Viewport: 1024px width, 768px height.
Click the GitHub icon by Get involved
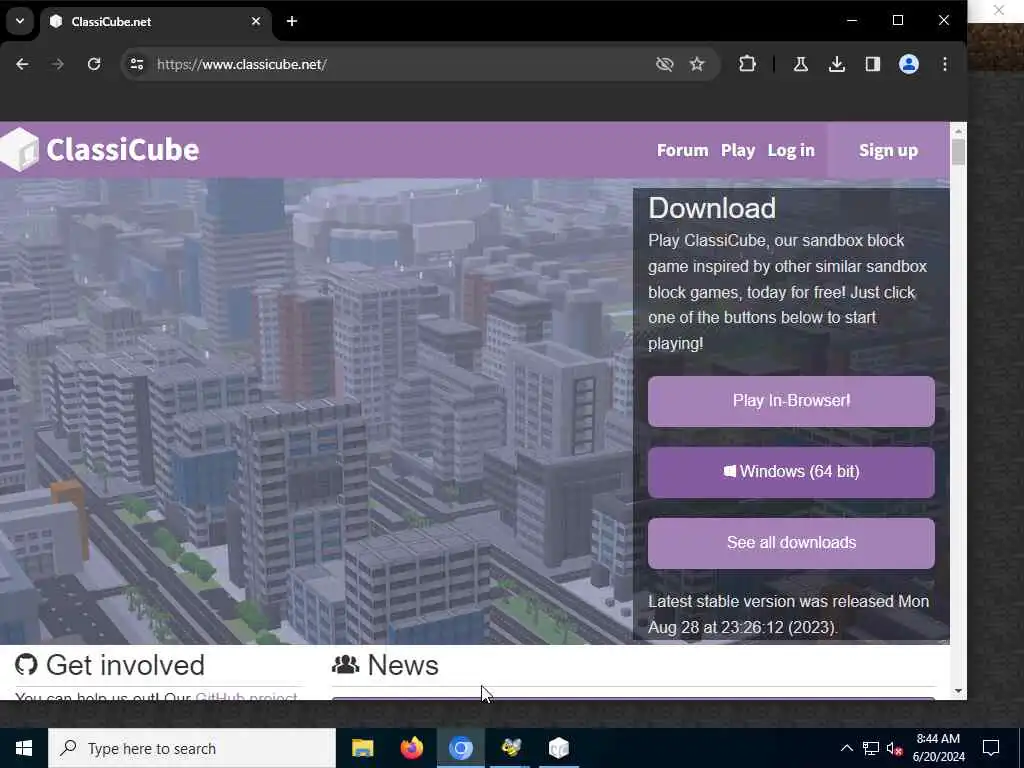[x=26, y=665]
